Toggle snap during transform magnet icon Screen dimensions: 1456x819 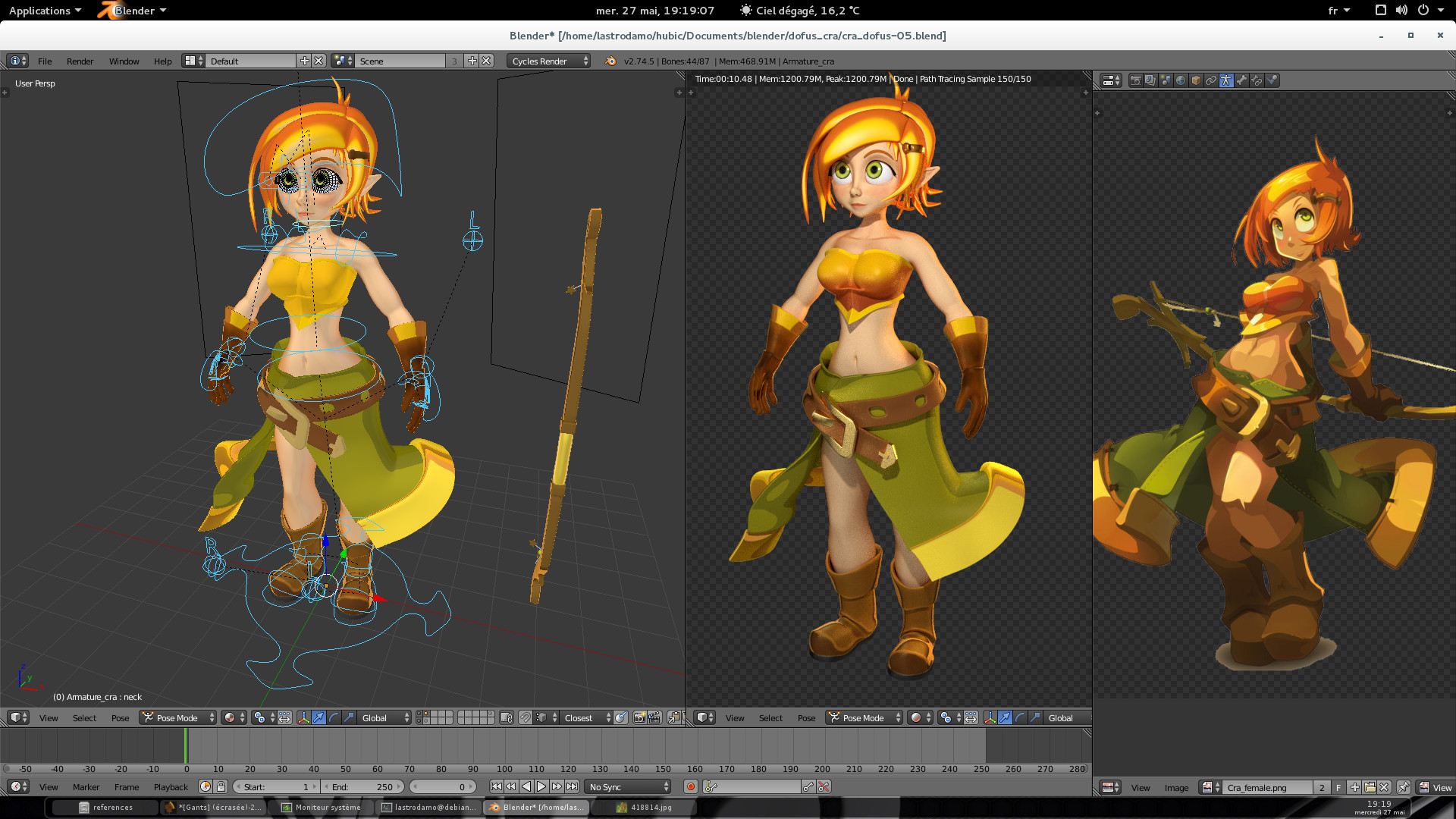525,717
